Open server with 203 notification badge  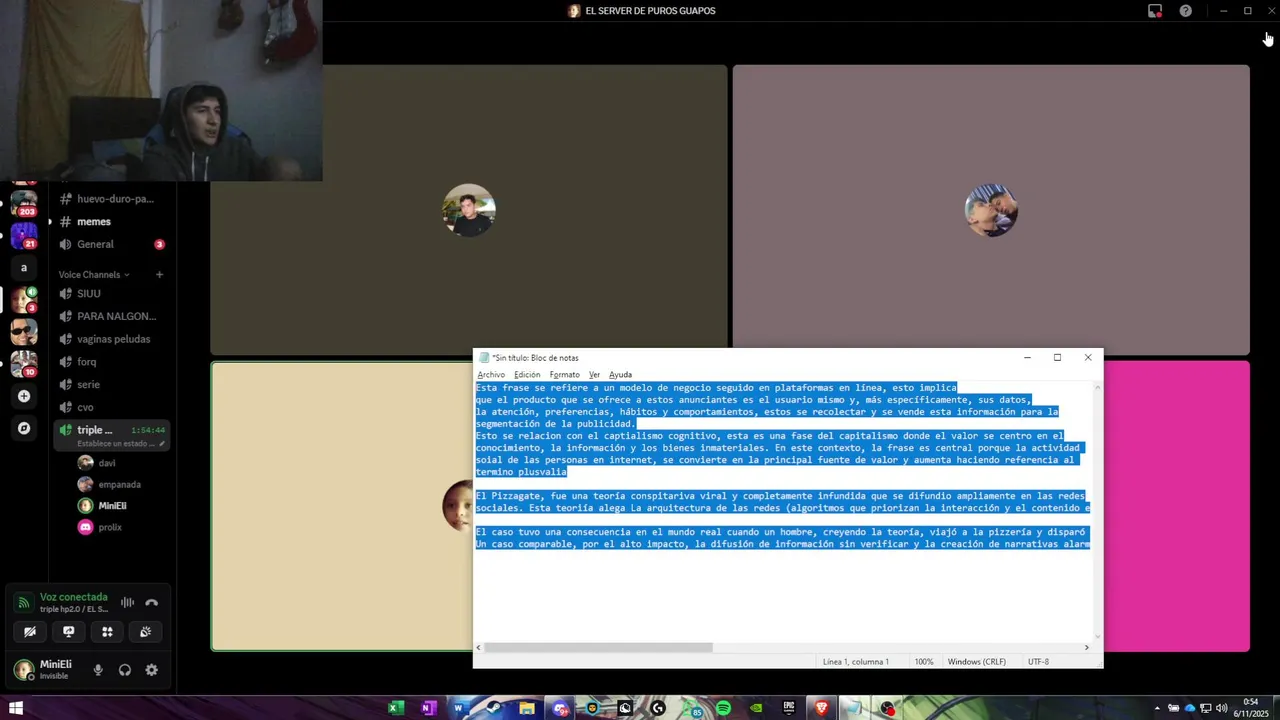(24, 203)
